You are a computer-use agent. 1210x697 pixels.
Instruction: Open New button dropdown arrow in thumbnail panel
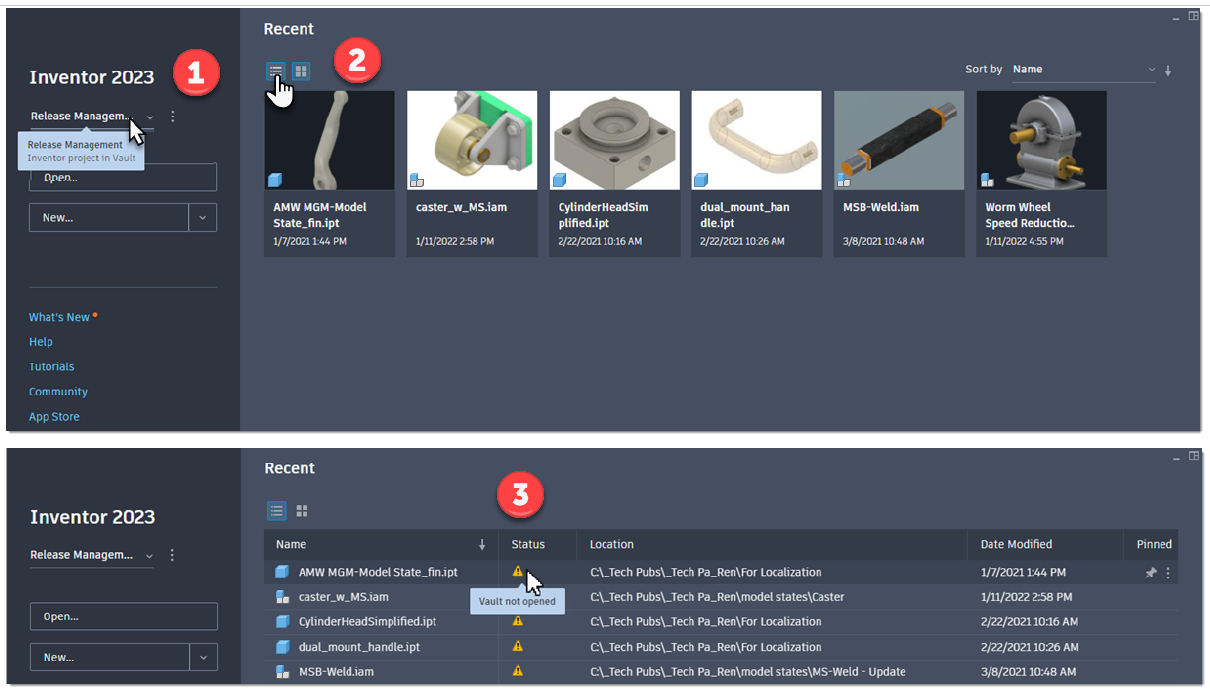point(203,217)
